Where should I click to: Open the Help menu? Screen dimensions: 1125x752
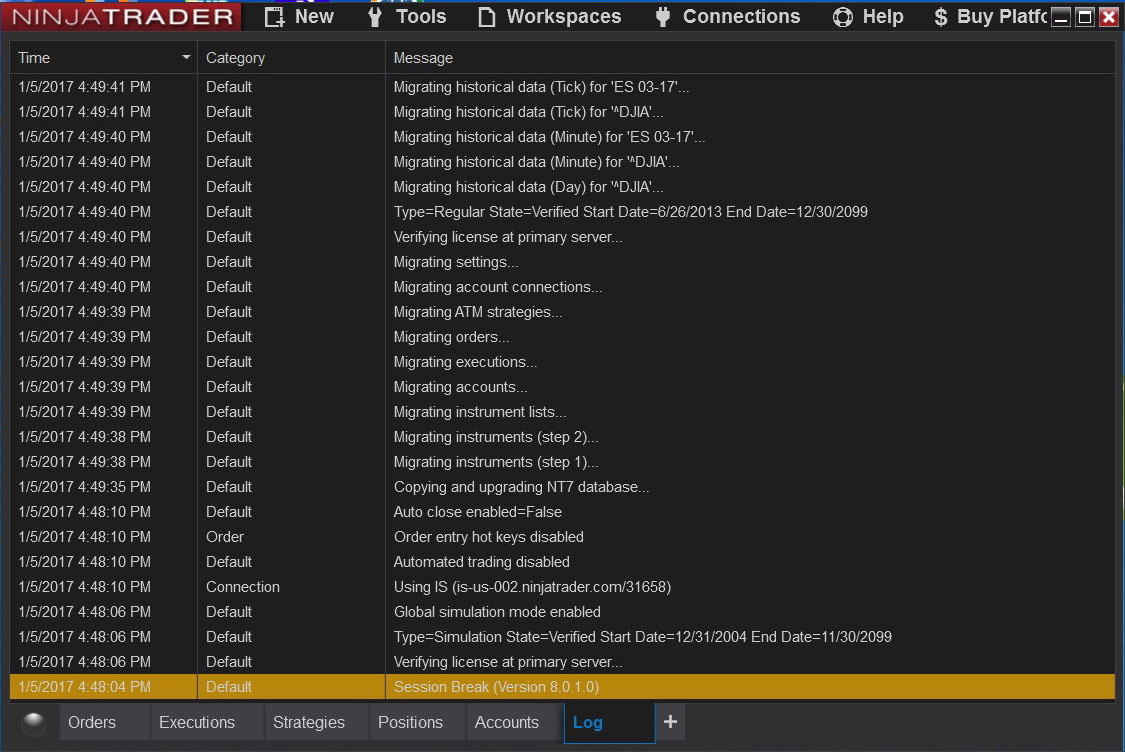(867, 17)
